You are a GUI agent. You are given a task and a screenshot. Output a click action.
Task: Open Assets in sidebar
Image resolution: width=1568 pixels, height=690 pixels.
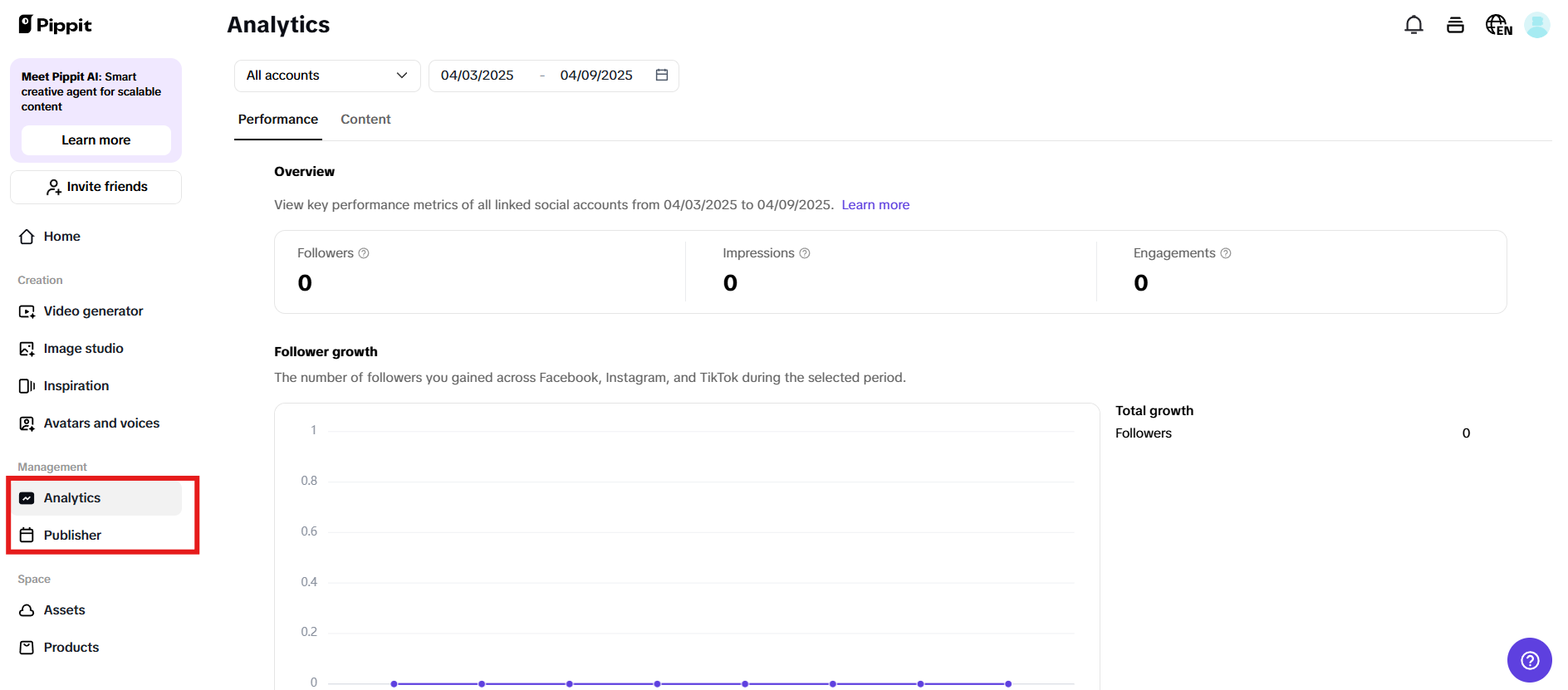tap(96, 610)
